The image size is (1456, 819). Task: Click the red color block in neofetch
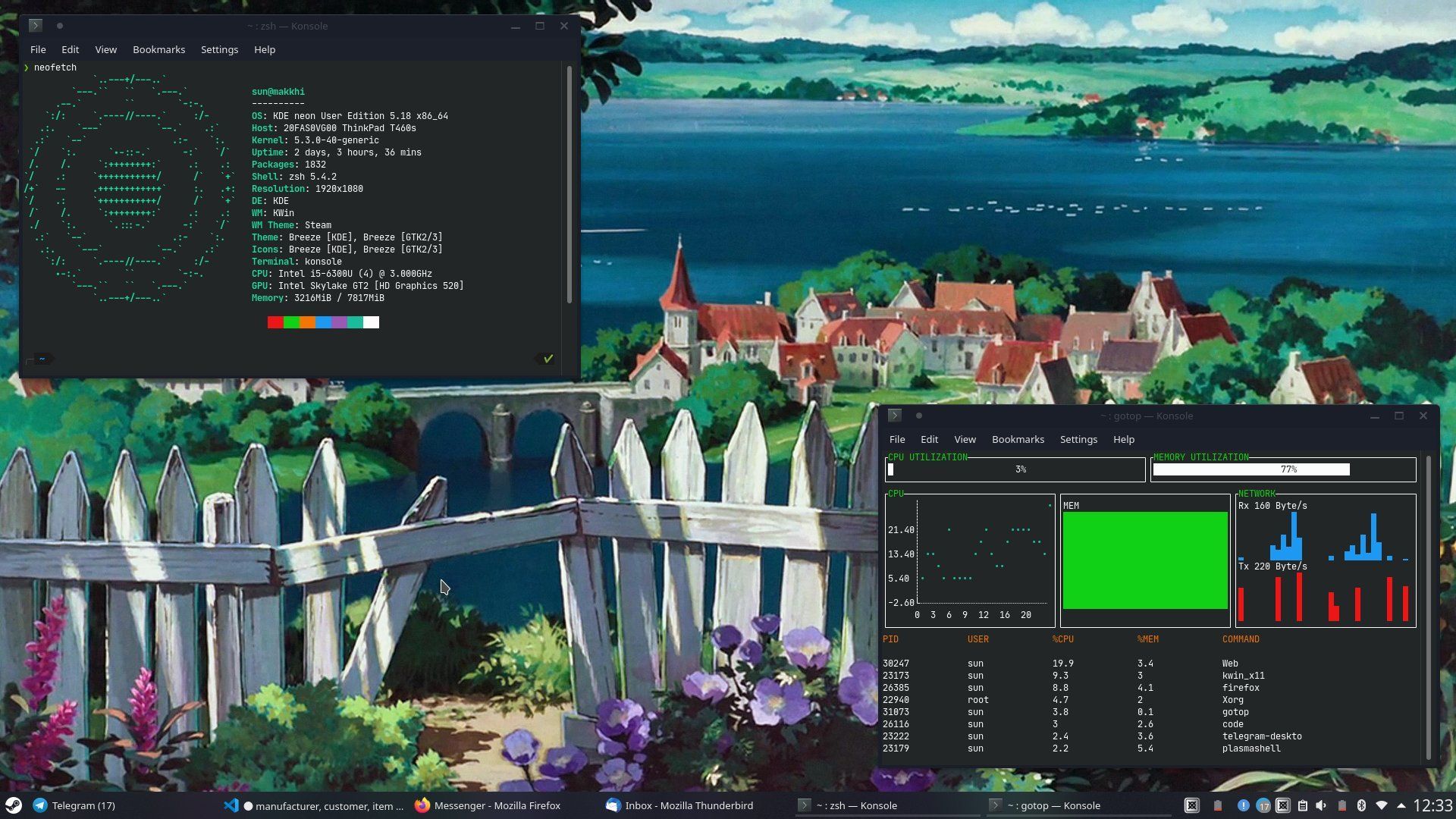(275, 322)
